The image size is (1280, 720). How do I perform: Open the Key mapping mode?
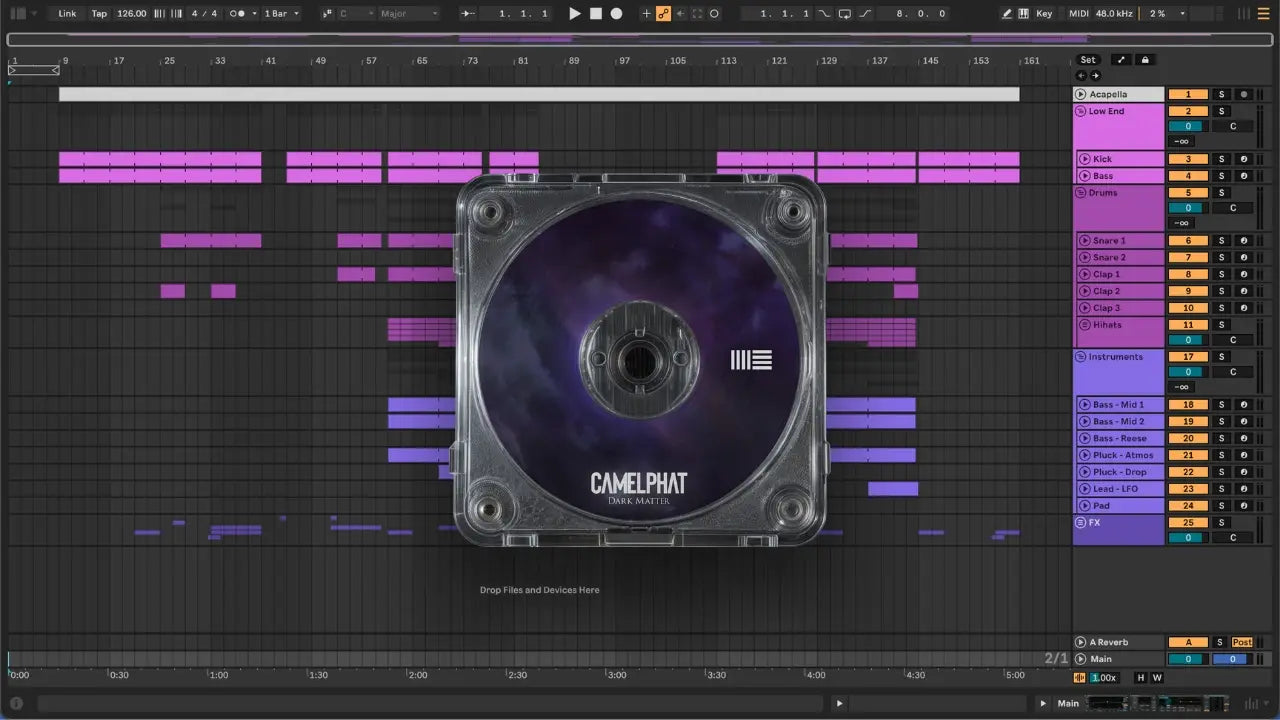pos(1044,14)
